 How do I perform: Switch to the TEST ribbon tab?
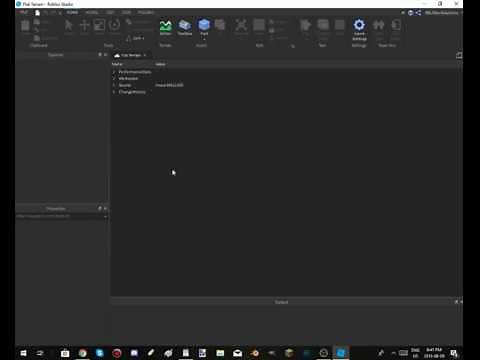[x=111, y=12]
